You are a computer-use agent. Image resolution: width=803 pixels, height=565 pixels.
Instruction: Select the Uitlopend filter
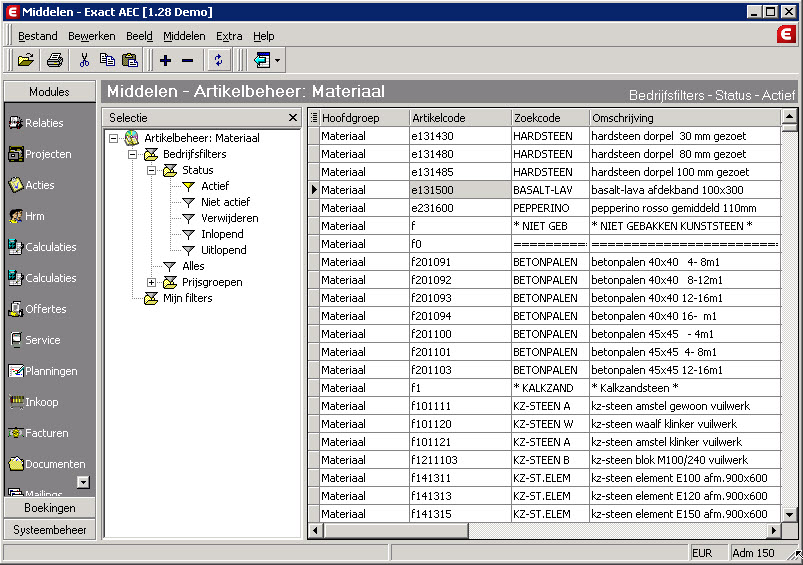223,250
